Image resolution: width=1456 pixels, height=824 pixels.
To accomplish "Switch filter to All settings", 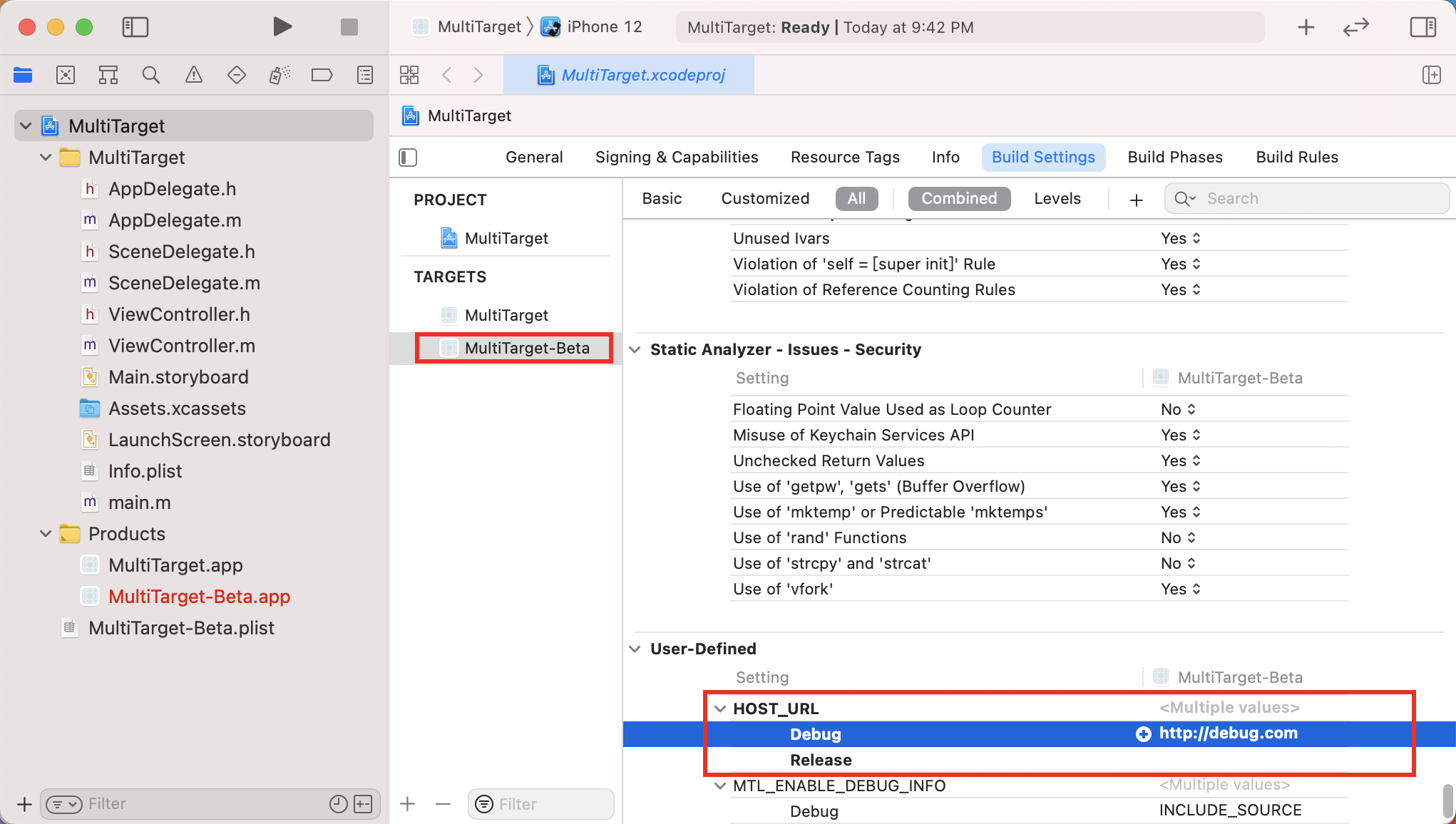I will click(856, 198).
